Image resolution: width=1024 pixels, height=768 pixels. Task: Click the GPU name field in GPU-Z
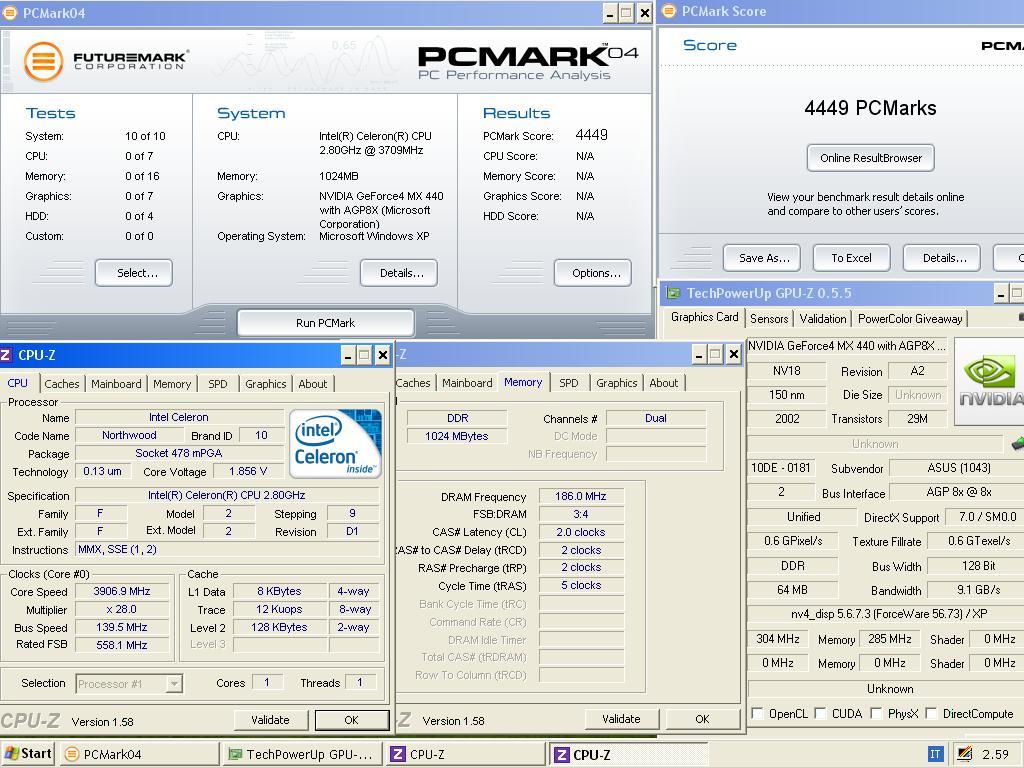pyautogui.click(x=846, y=346)
